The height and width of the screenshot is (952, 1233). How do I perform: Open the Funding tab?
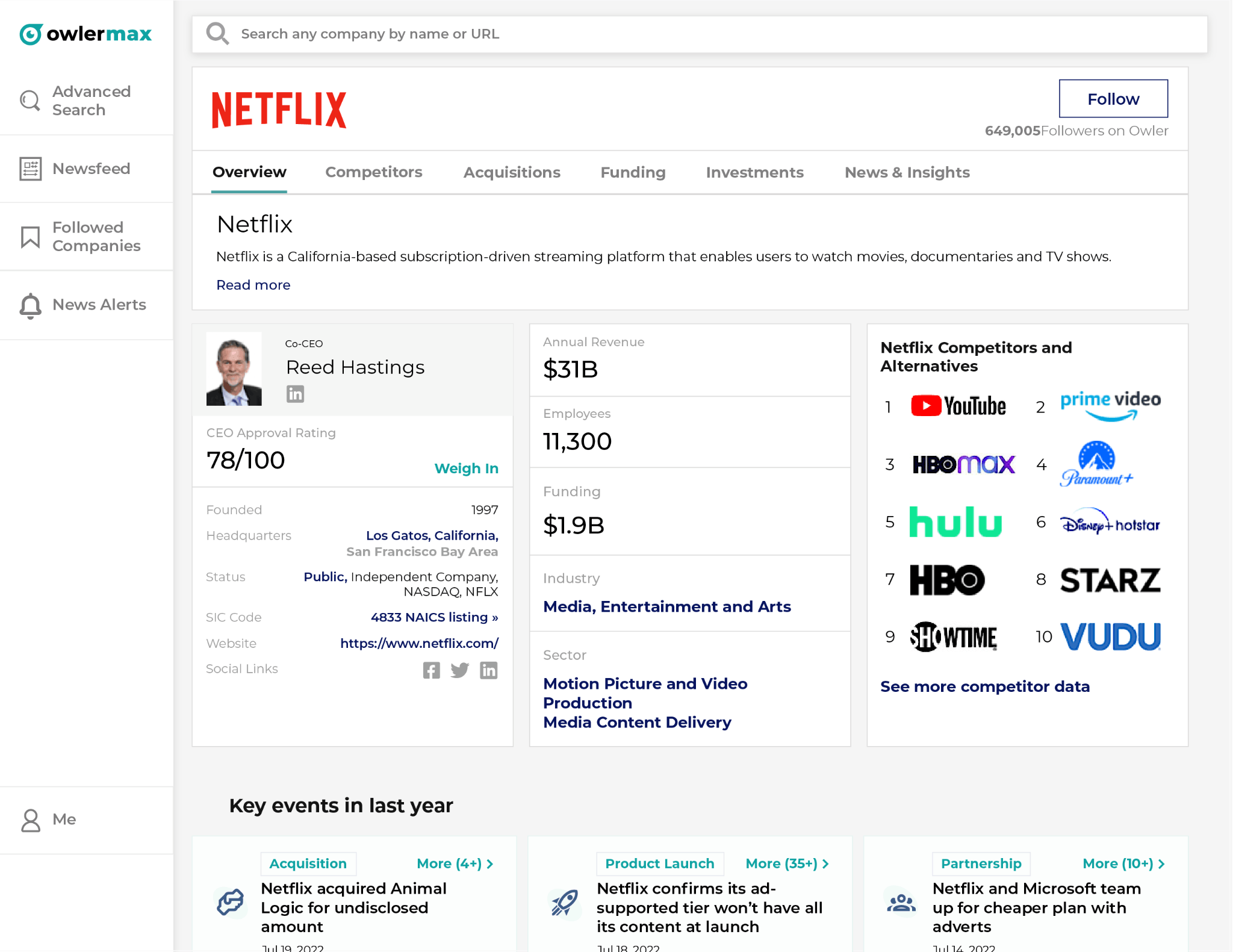632,172
